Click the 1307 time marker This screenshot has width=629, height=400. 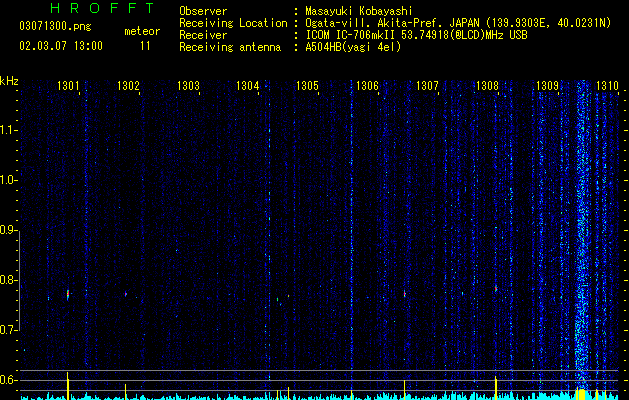point(427,85)
